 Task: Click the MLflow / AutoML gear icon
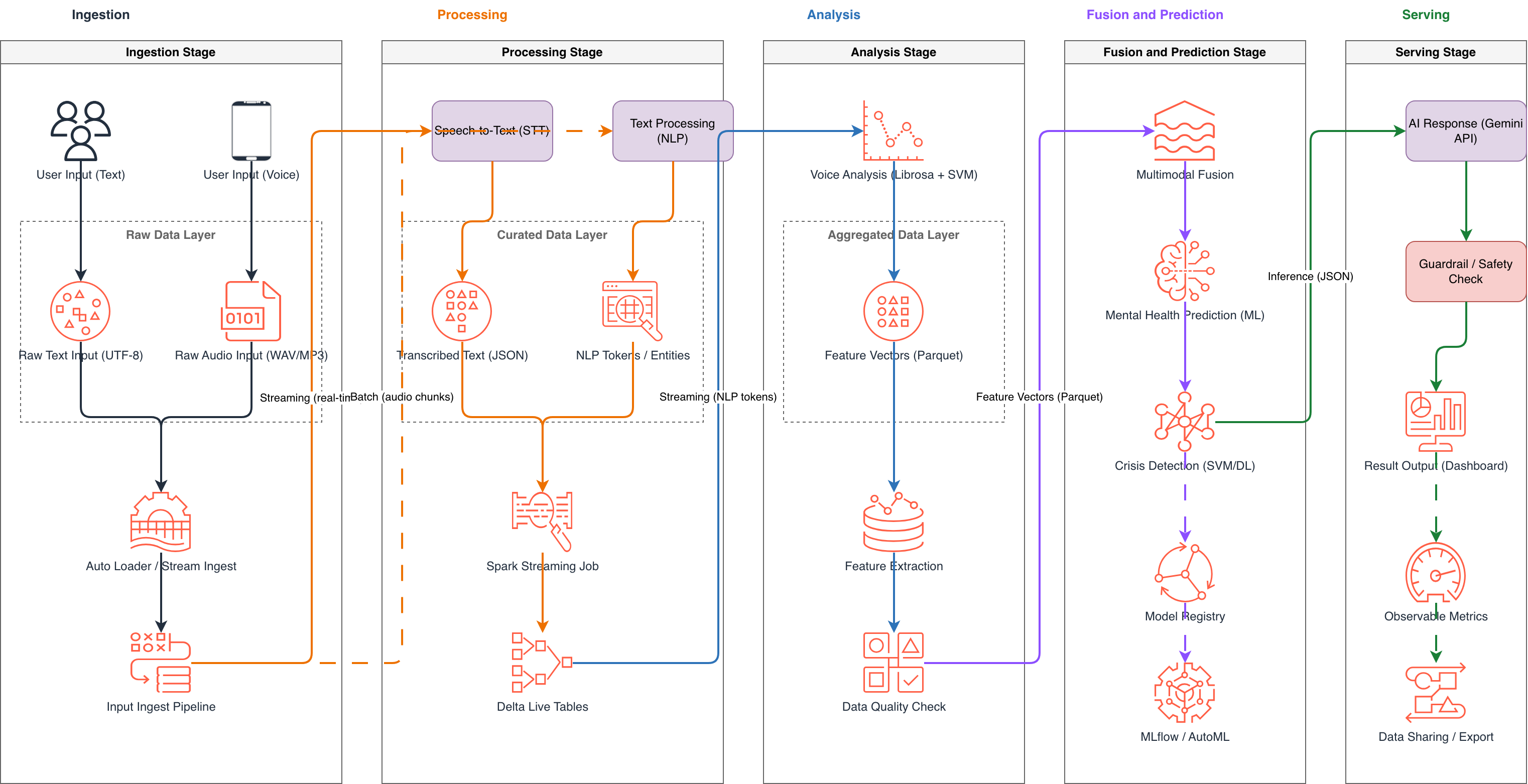tap(1185, 693)
